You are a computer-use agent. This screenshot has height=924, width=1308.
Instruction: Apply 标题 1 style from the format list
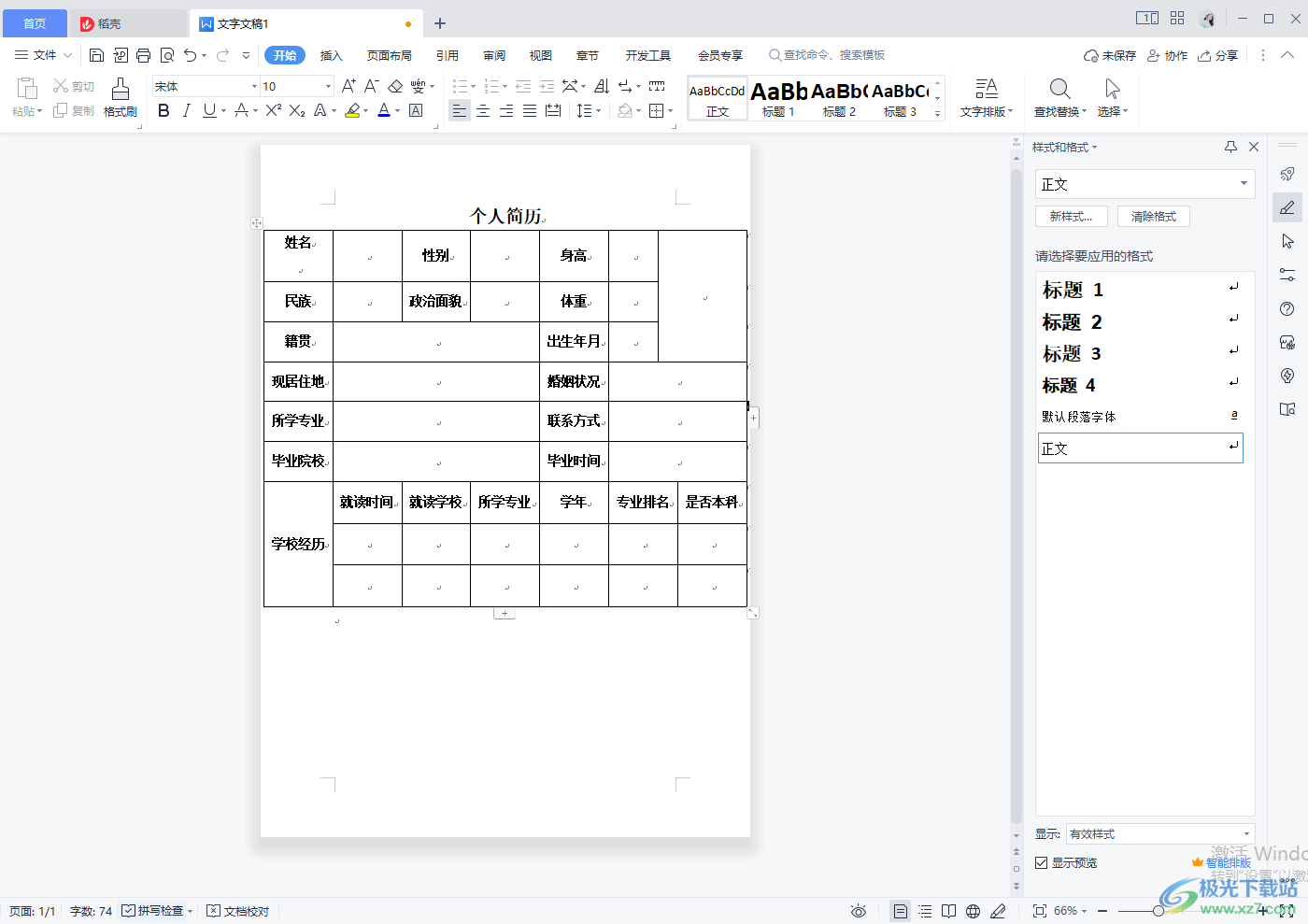[1140, 290]
